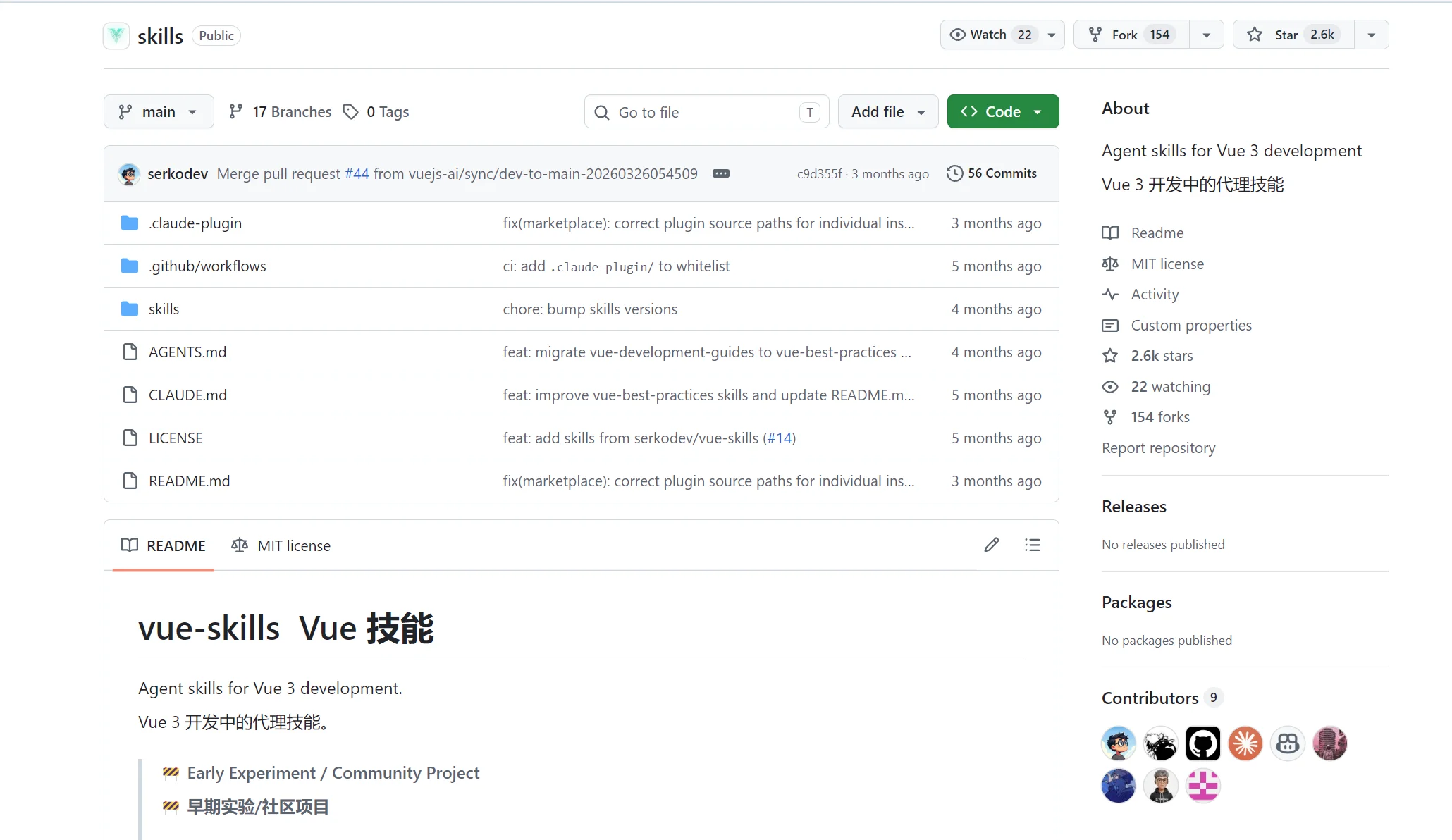Open serkodev author name link
Screen dimensions: 1452x840
coord(178,174)
